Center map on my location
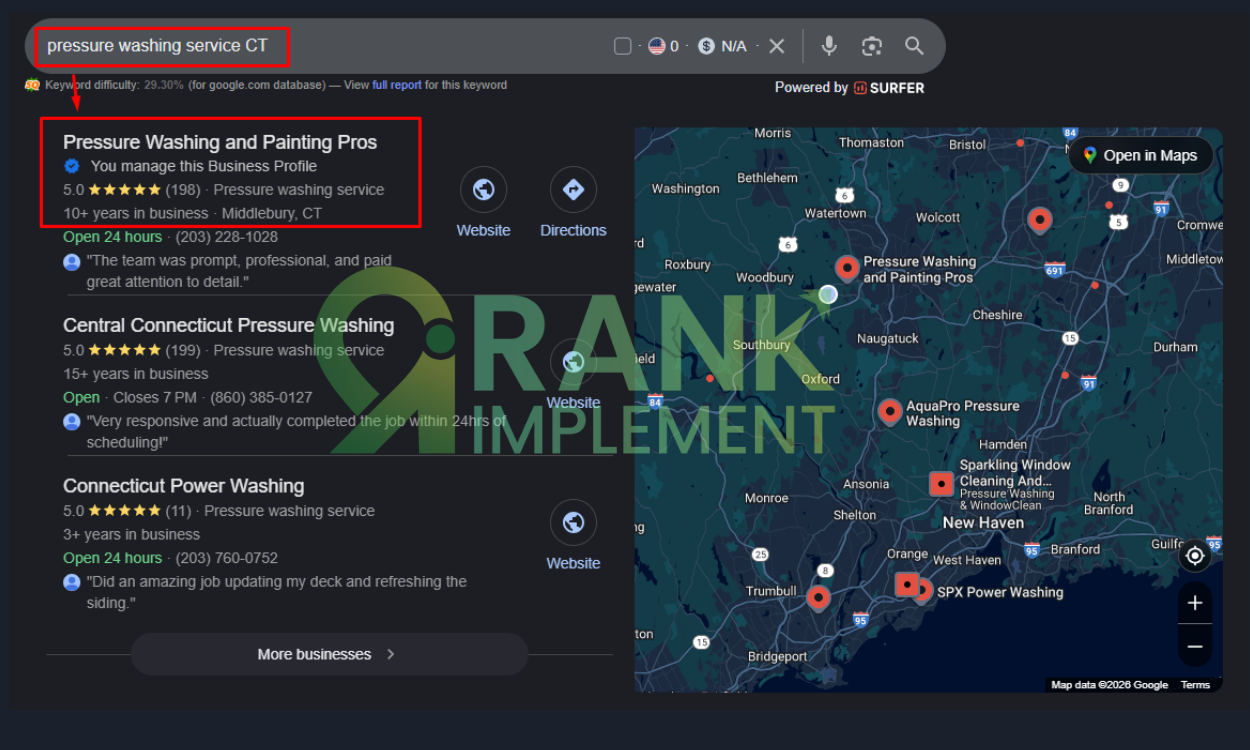This screenshot has height=750, width=1250. (x=1194, y=555)
